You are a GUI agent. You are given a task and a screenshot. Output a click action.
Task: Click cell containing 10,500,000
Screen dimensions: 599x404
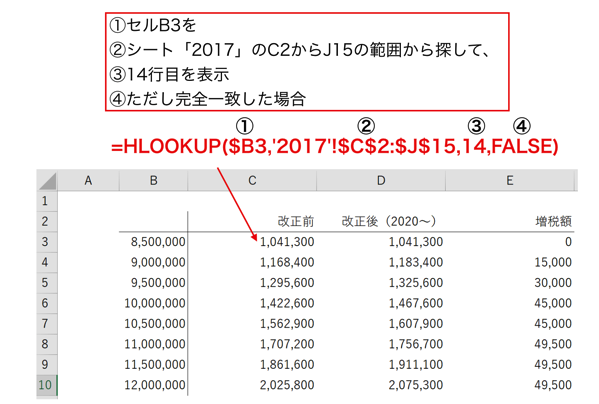pos(154,324)
